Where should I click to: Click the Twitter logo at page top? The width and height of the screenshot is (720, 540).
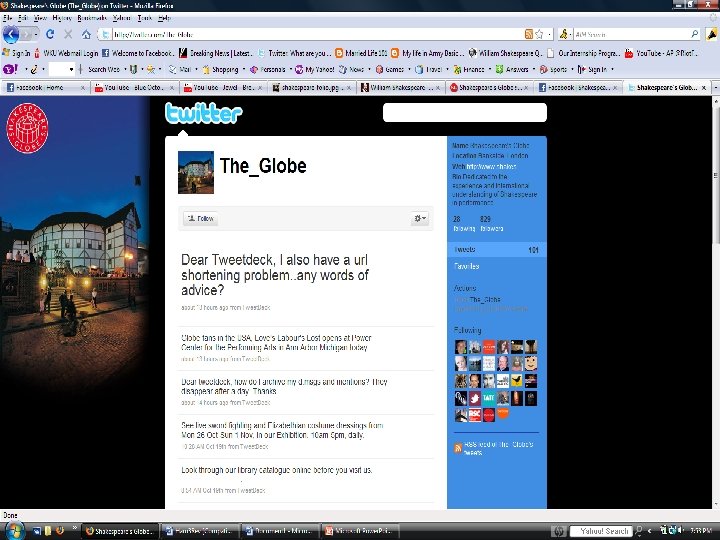(x=203, y=113)
